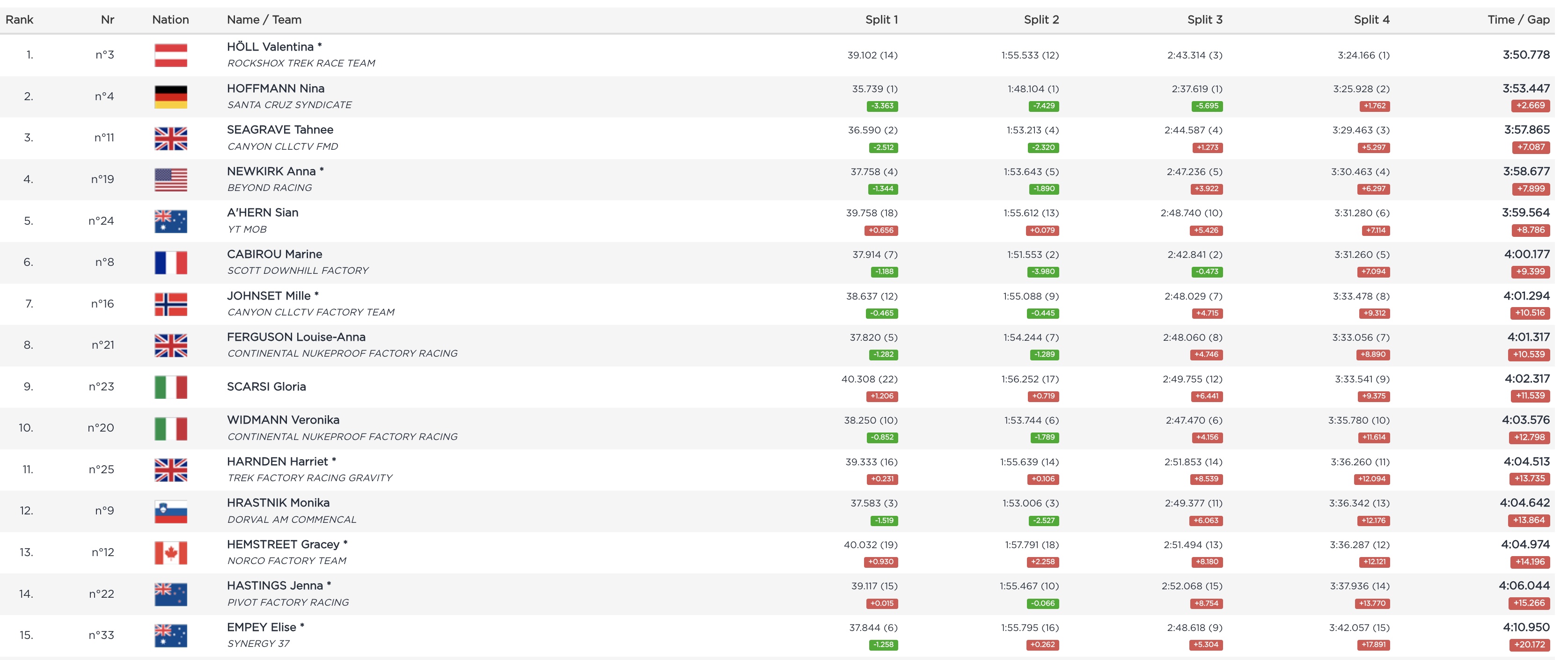The height and width of the screenshot is (660, 1568).
Task: Click Hoffmann's green -3.363 split badge
Action: [x=882, y=106]
